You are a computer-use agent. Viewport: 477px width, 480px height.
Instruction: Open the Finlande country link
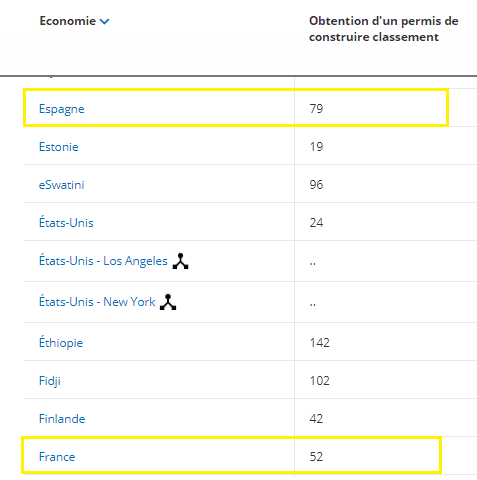click(x=62, y=419)
